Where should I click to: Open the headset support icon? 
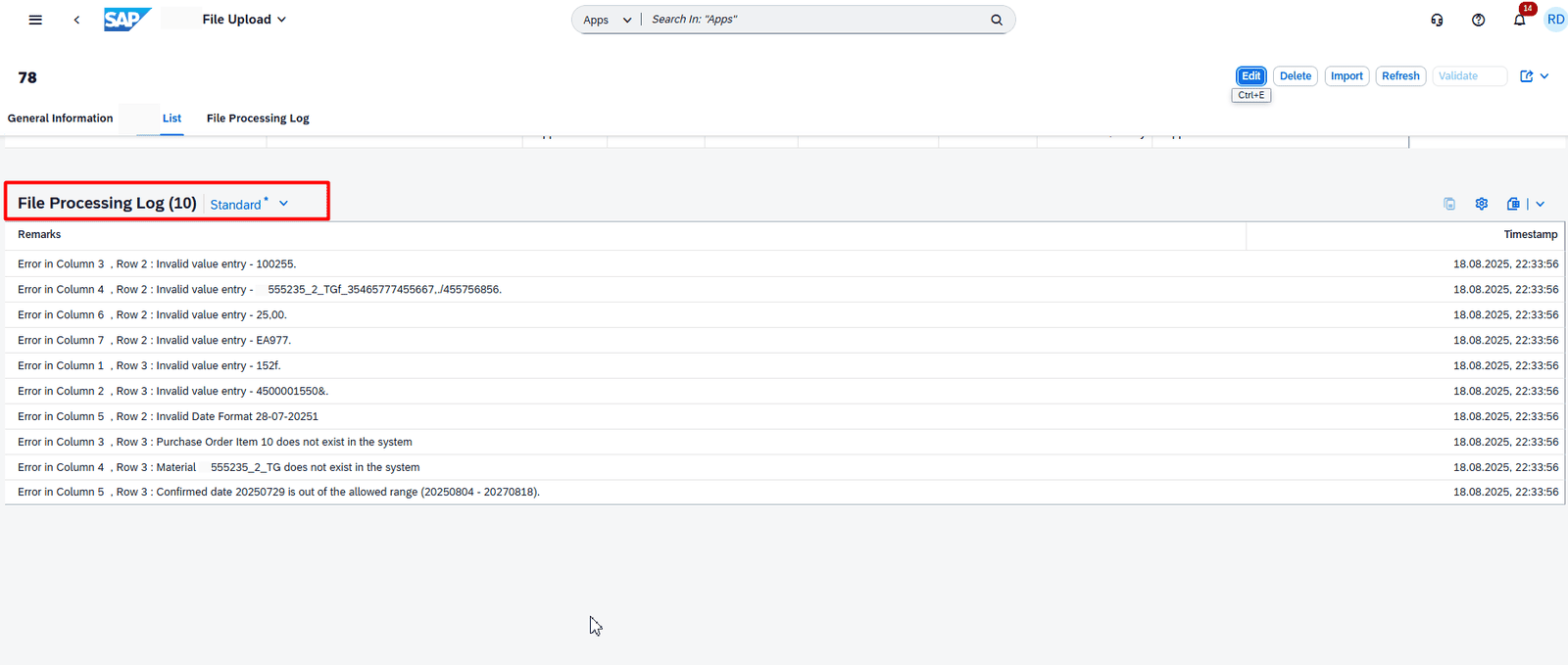click(1437, 20)
